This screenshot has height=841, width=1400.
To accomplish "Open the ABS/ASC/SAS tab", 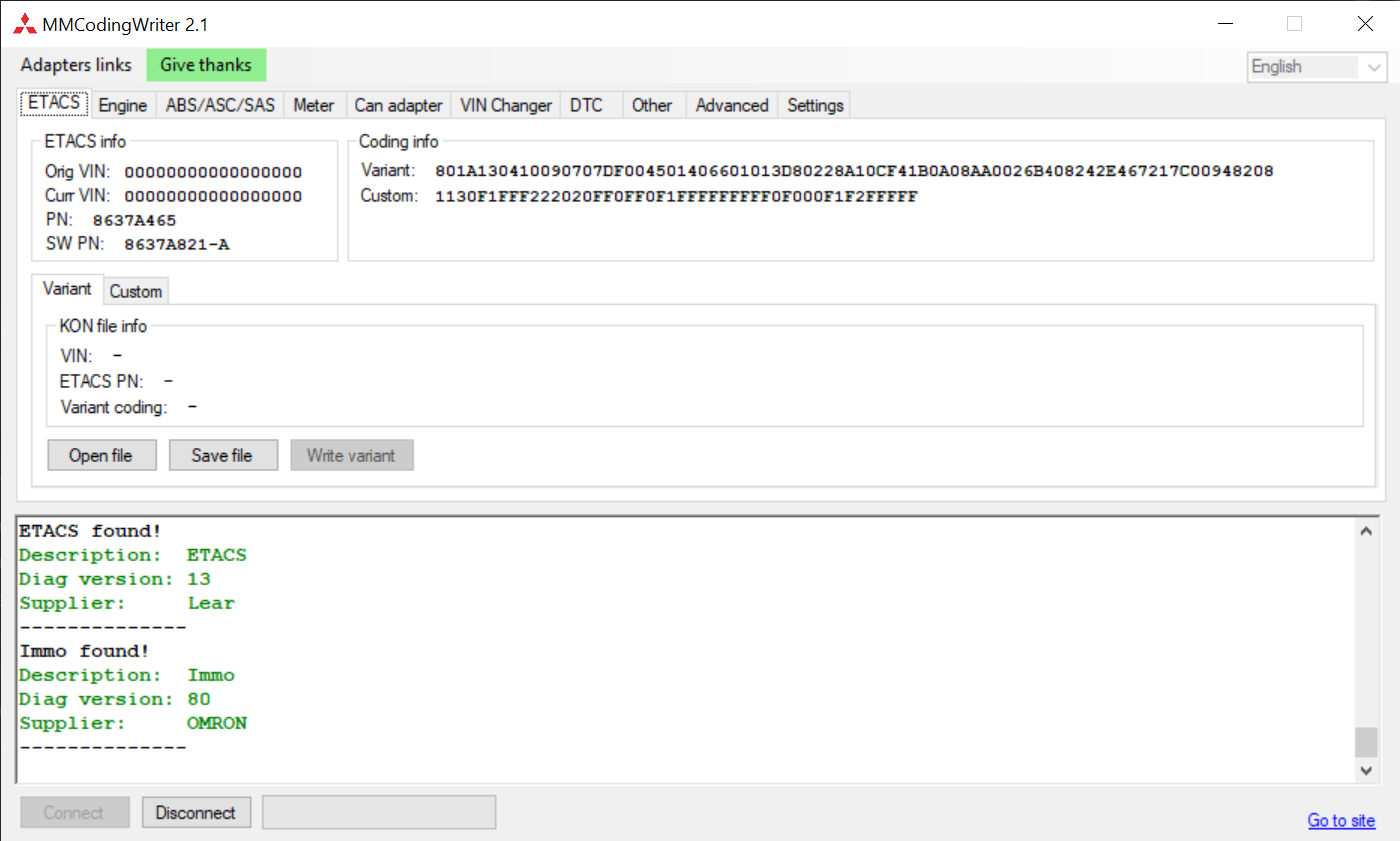I will pos(220,105).
